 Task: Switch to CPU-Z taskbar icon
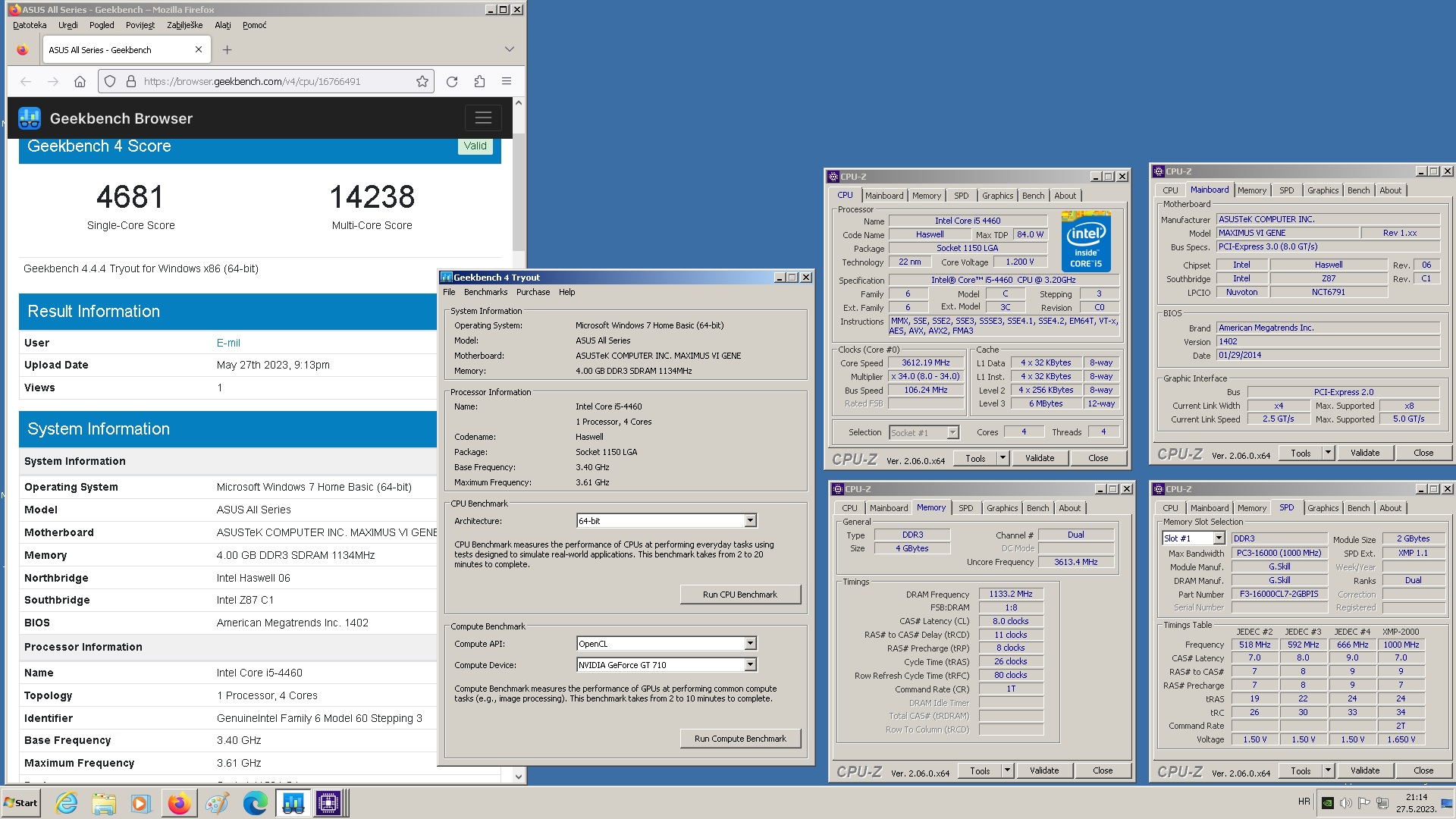click(x=331, y=803)
